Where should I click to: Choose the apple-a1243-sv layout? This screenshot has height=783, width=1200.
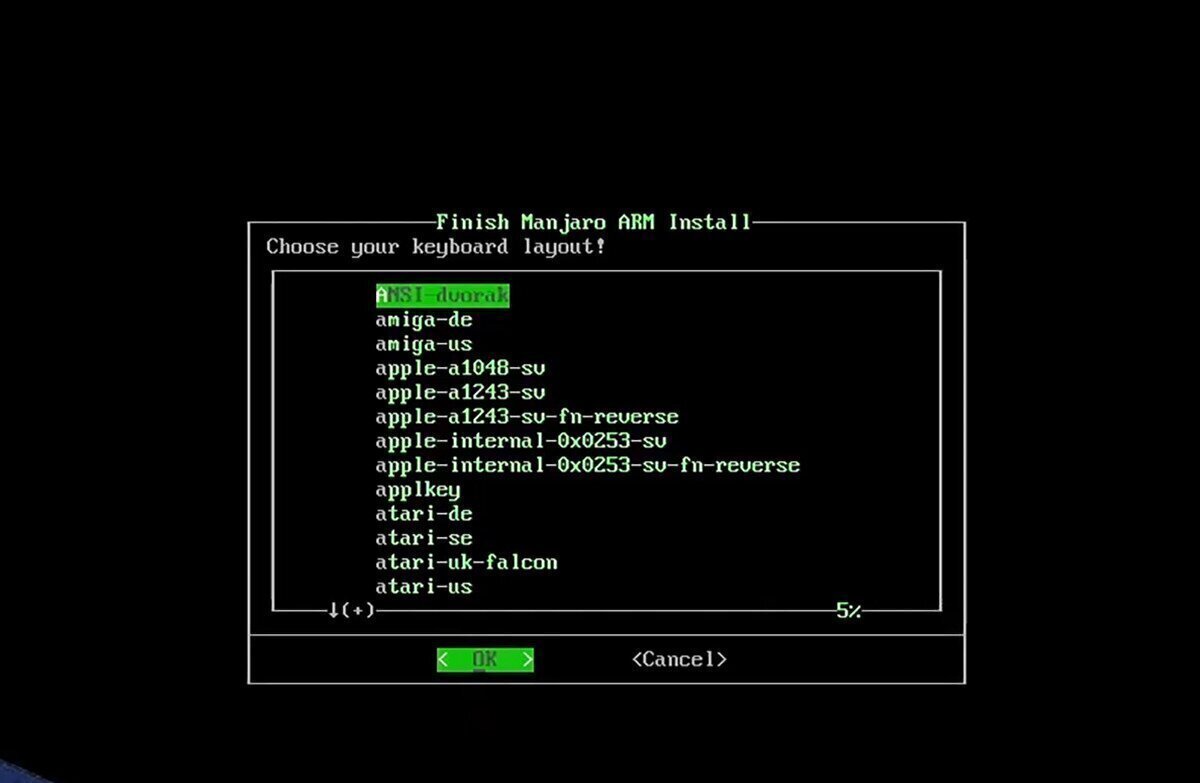461,392
